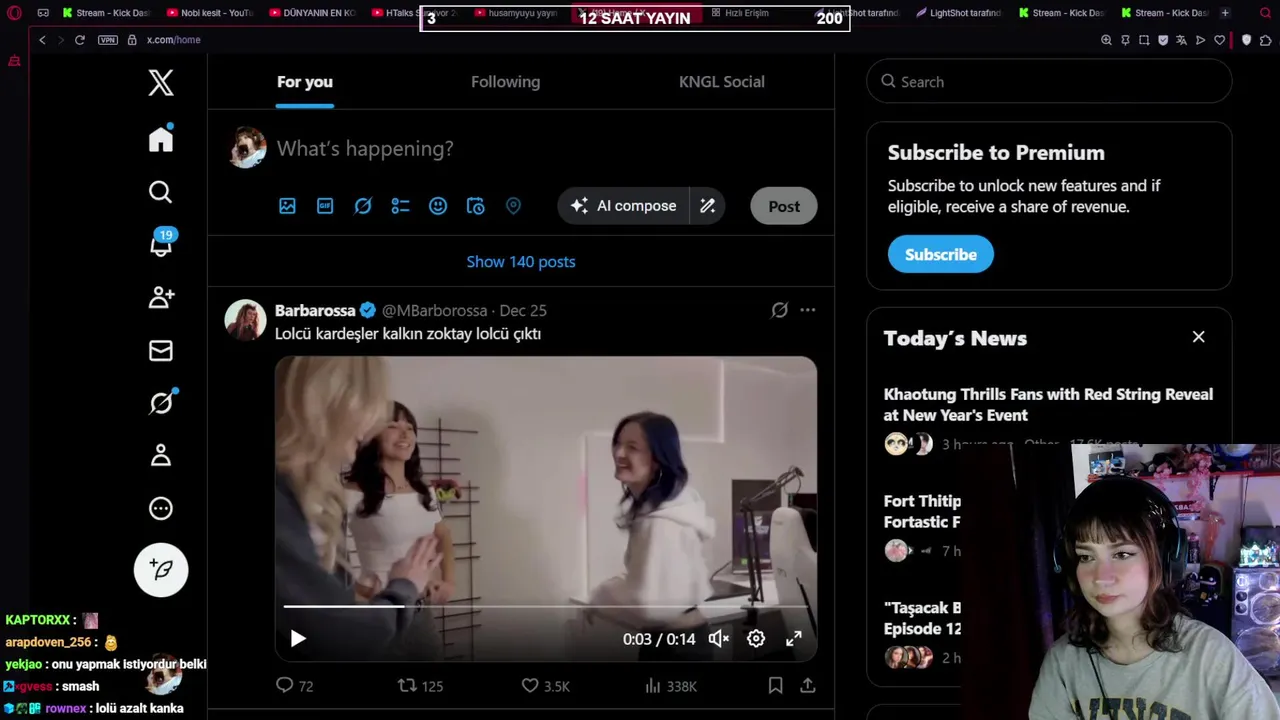Click the video progress bar
Viewport: 1280px width, 720px height.
click(x=546, y=606)
